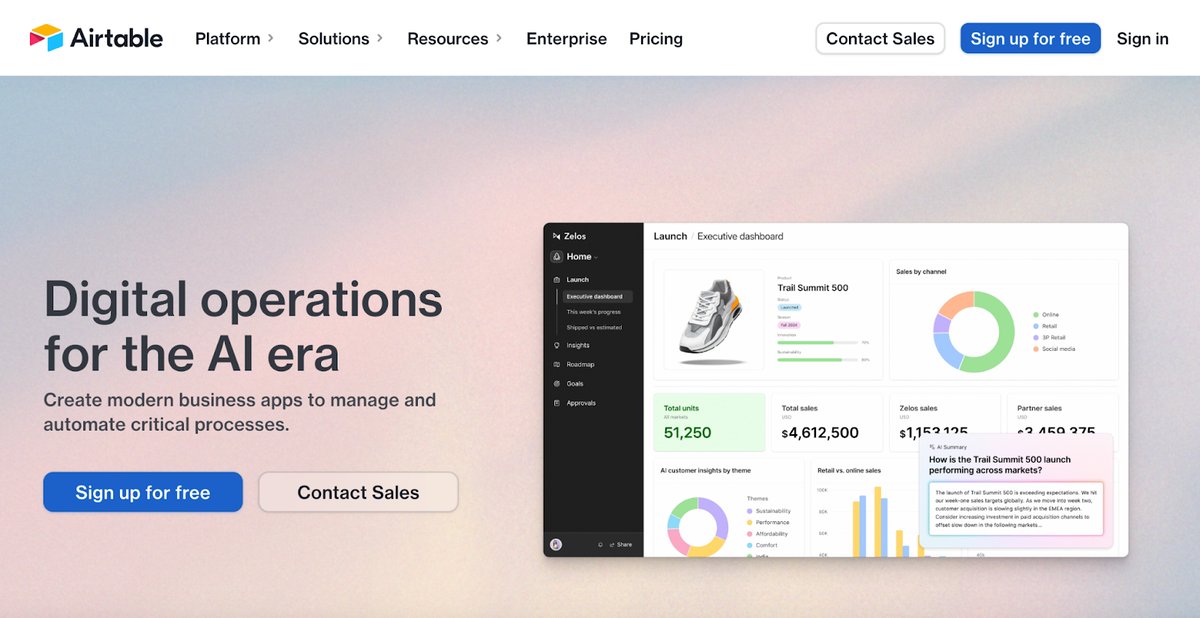
Task: Open the Enterprise page
Action: tap(566, 39)
